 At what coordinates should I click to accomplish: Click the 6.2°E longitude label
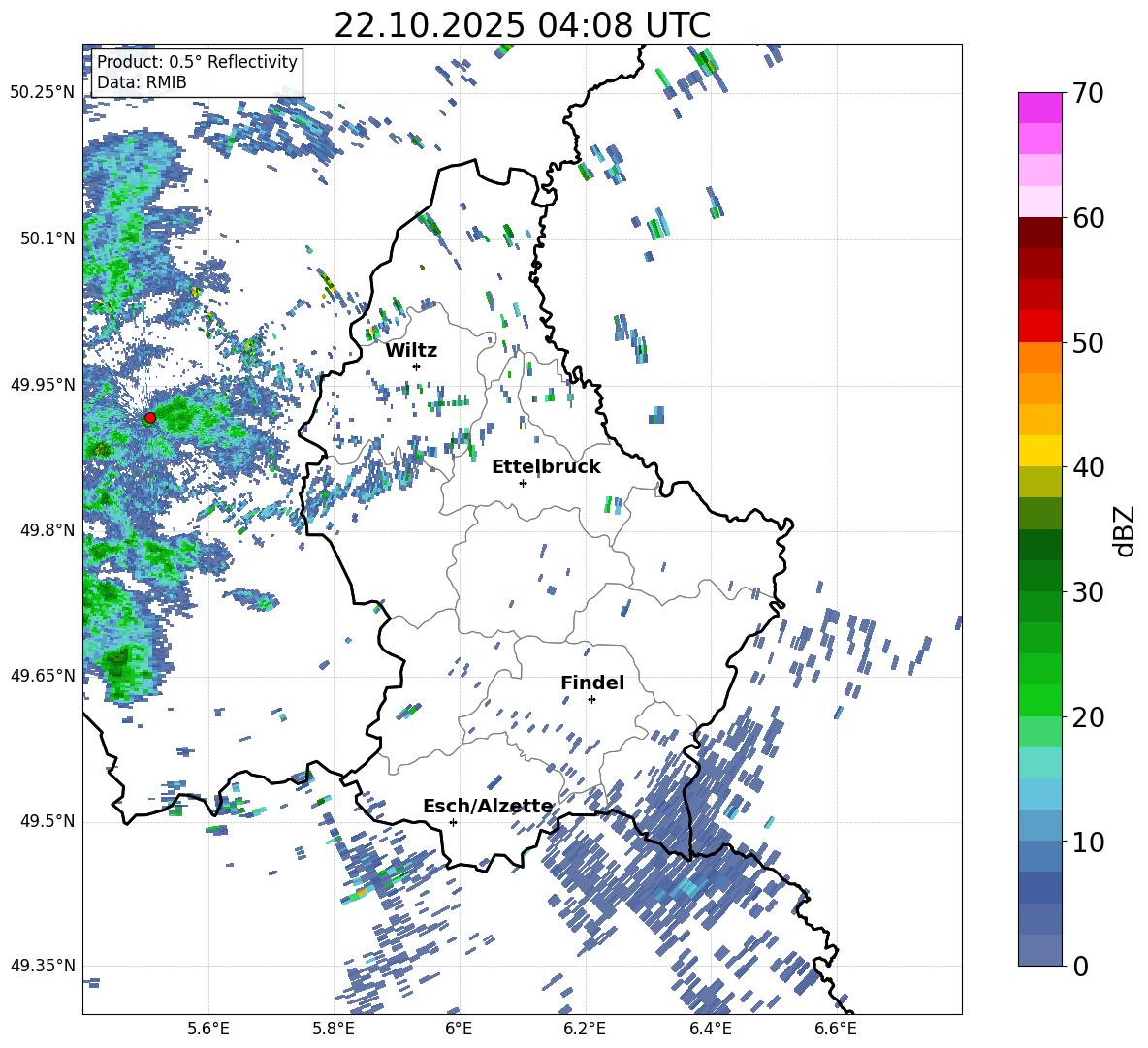tap(585, 1029)
